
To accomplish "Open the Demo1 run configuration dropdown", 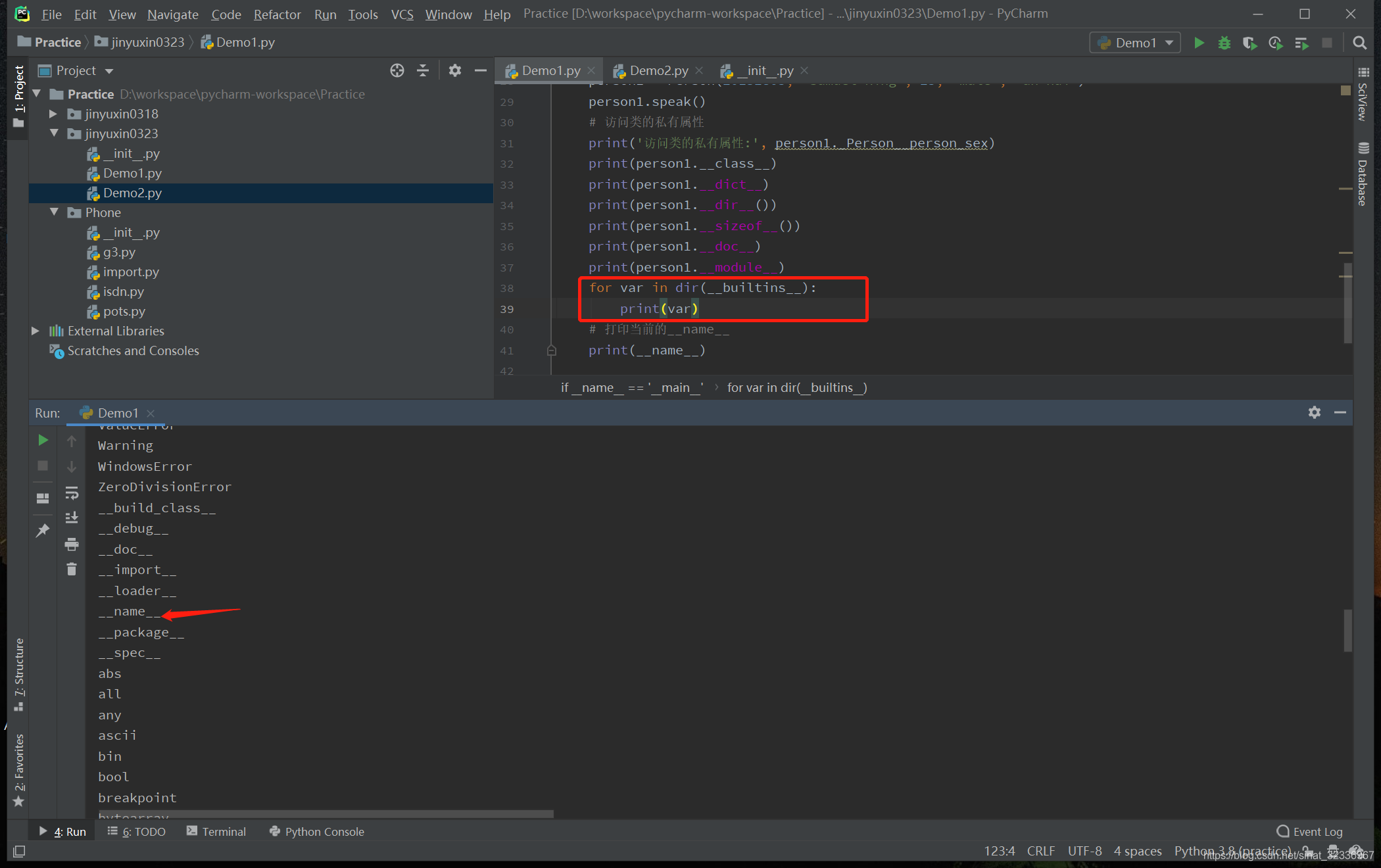I will click(1135, 43).
